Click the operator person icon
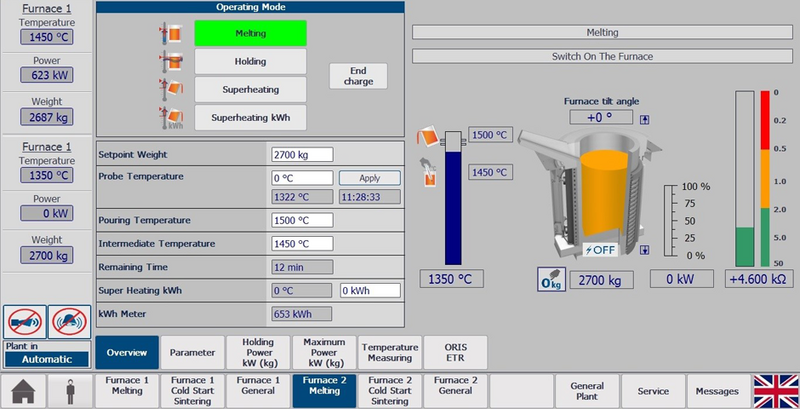 pyautogui.click(x=70, y=391)
